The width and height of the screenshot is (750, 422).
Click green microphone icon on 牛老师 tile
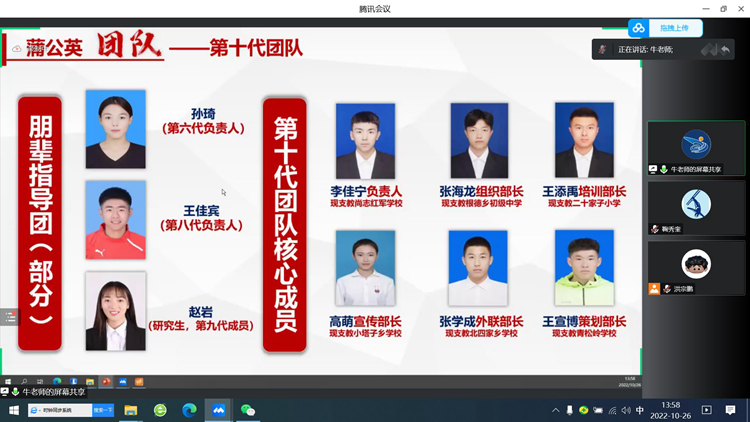point(665,170)
